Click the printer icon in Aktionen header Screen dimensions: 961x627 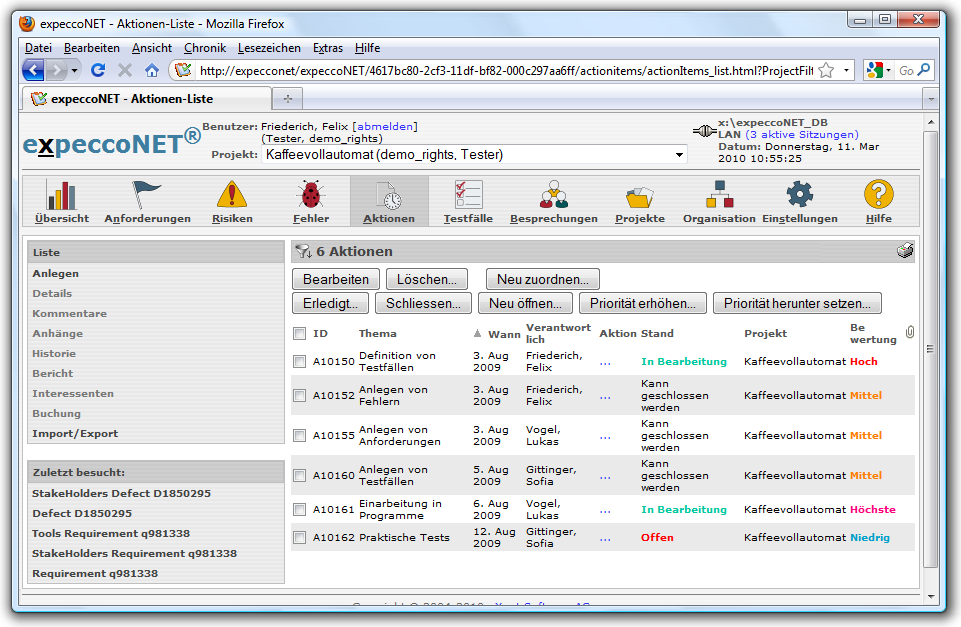[905, 251]
